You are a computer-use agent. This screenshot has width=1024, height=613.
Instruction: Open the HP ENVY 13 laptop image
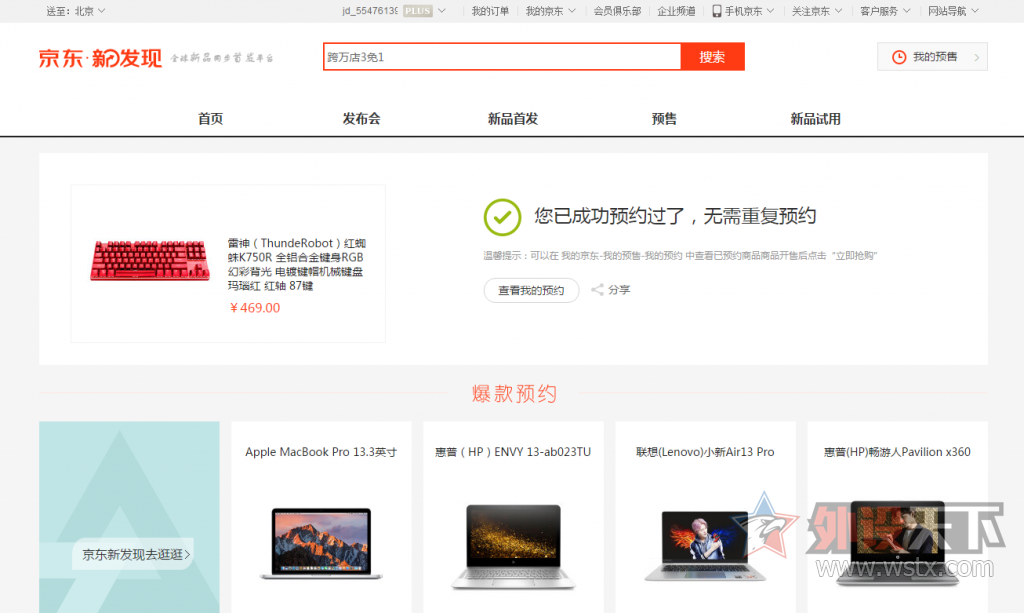tap(513, 544)
